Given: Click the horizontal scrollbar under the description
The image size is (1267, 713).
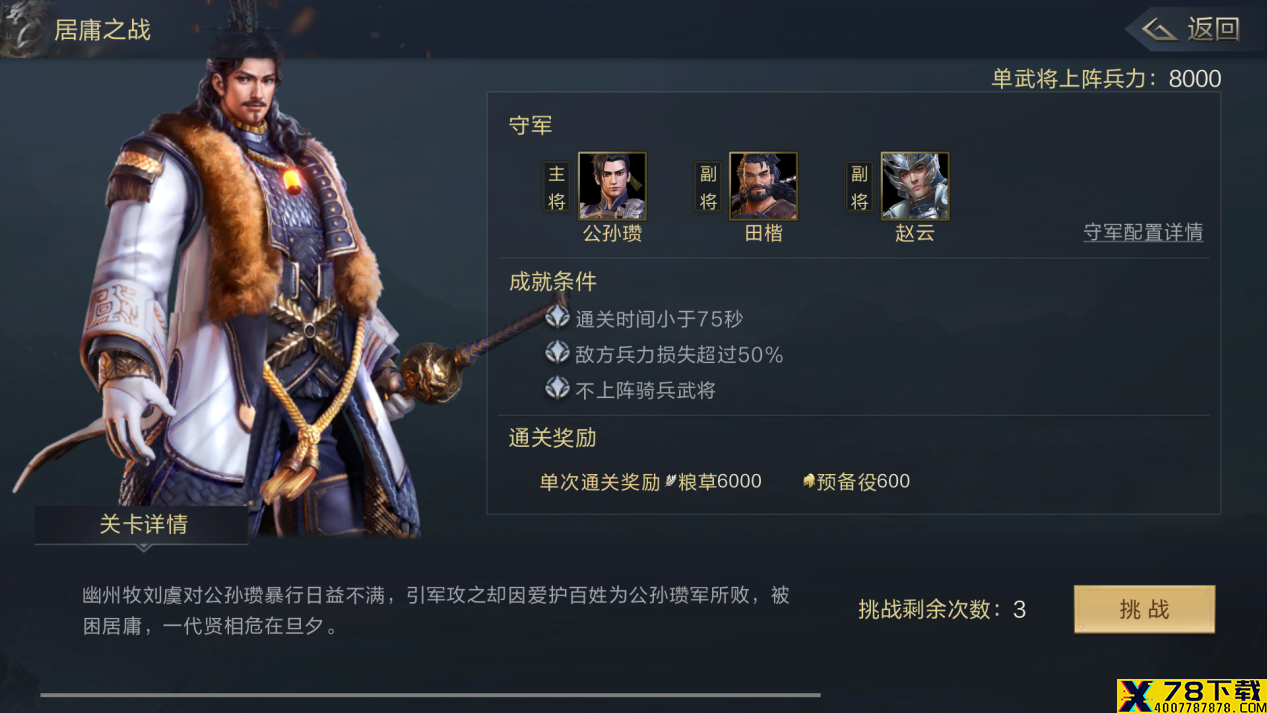Looking at the screenshot, I should [x=430, y=694].
